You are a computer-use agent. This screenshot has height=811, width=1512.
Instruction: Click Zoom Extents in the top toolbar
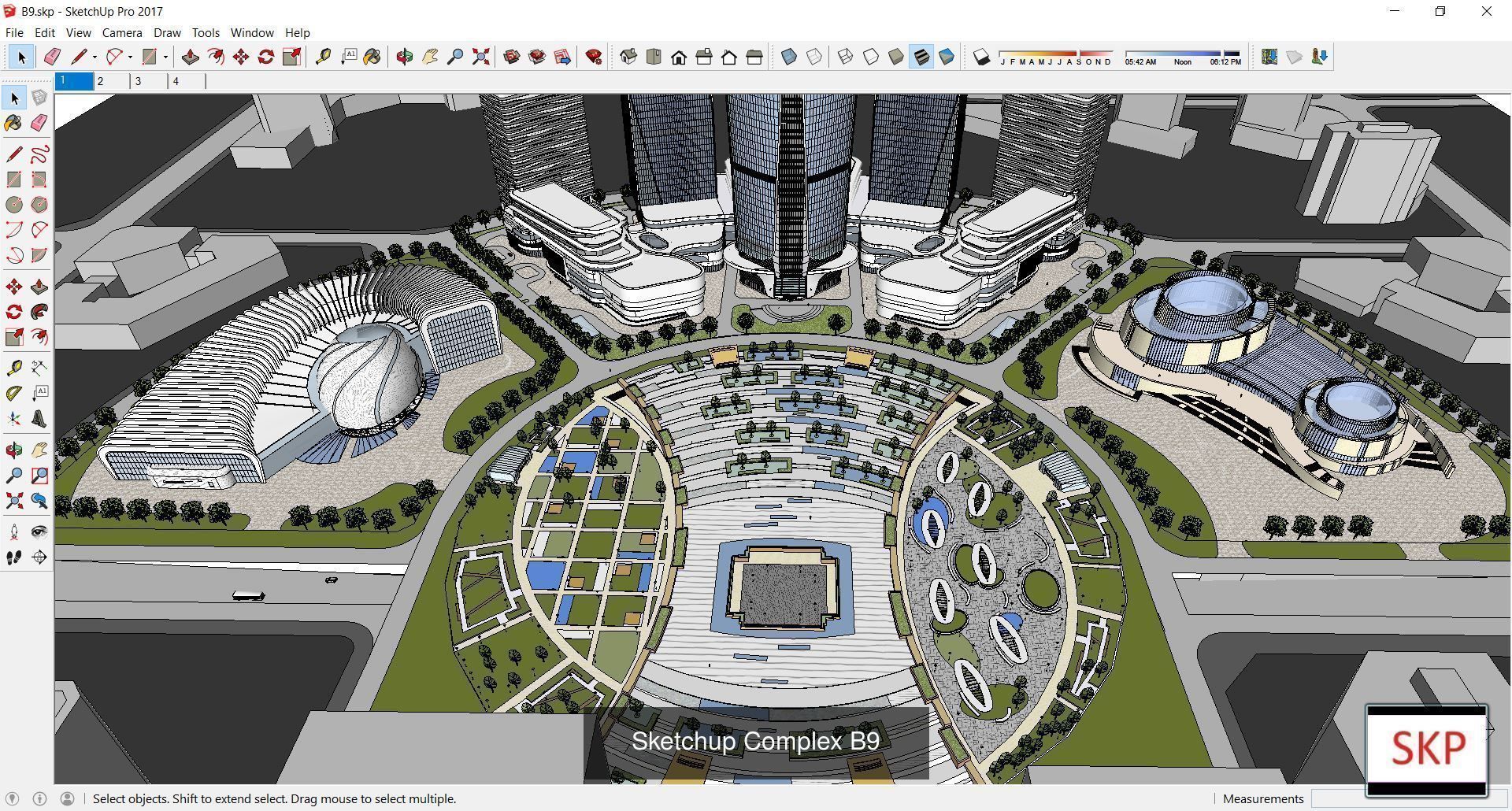(480, 57)
